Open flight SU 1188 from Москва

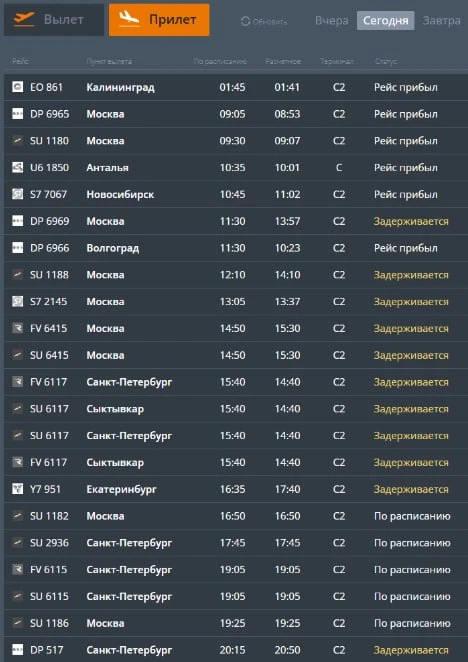tap(236, 275)
